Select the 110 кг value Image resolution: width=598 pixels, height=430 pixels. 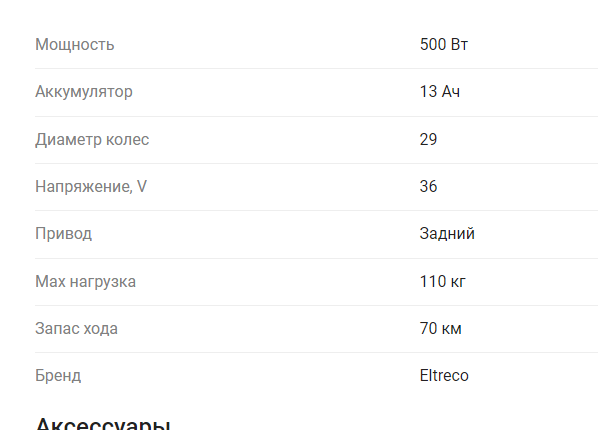click(x=442, y=282)
